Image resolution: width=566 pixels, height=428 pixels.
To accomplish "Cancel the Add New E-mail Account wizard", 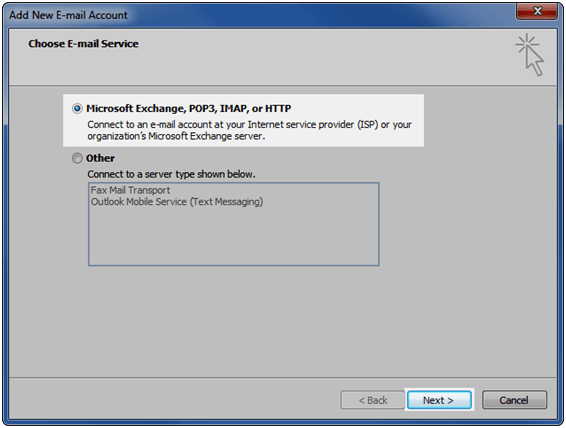I will [514, 400].
